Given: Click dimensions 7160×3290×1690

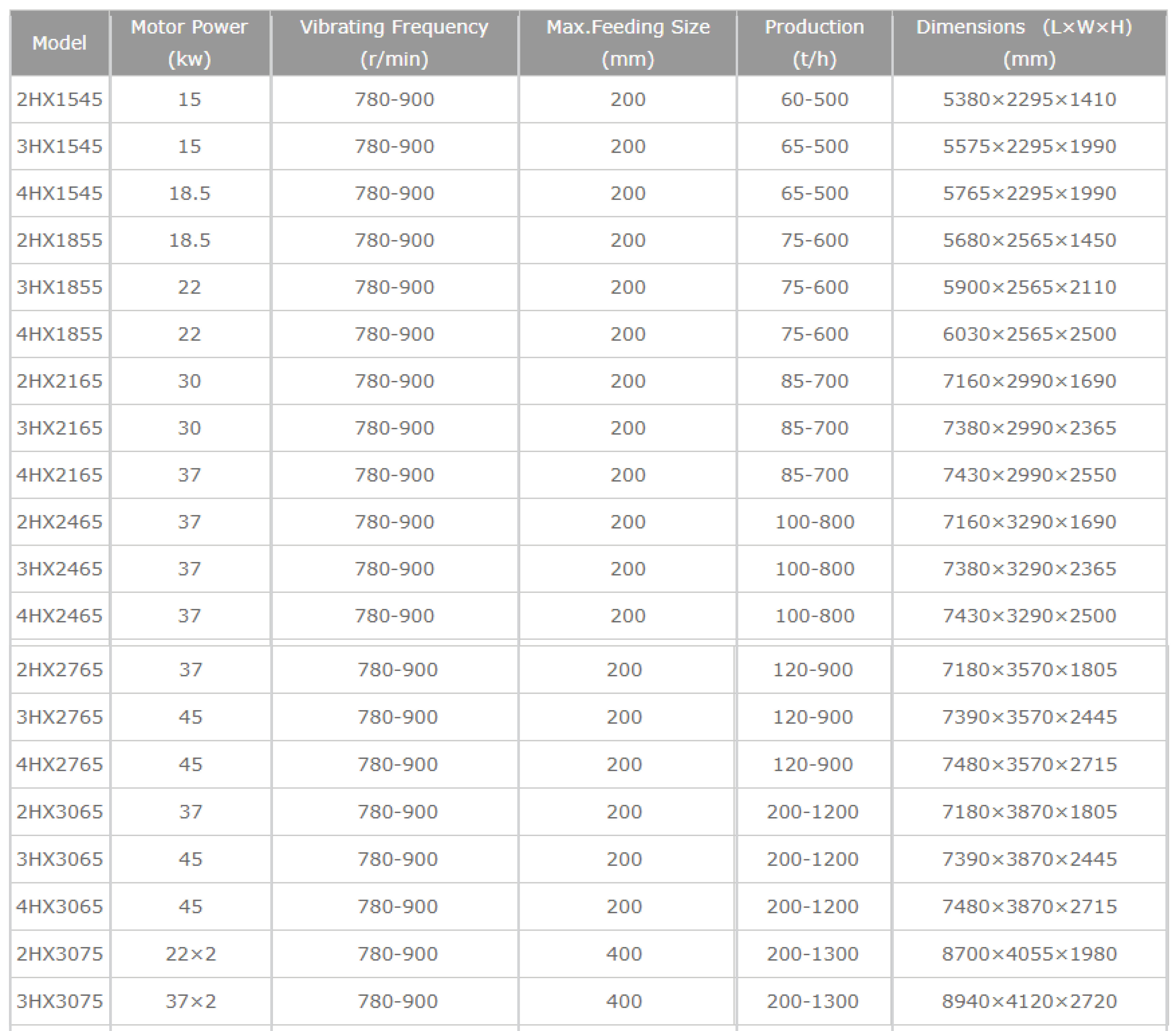Looking at the screenshot, I should pyautogui.click(x=1029, y=522).
